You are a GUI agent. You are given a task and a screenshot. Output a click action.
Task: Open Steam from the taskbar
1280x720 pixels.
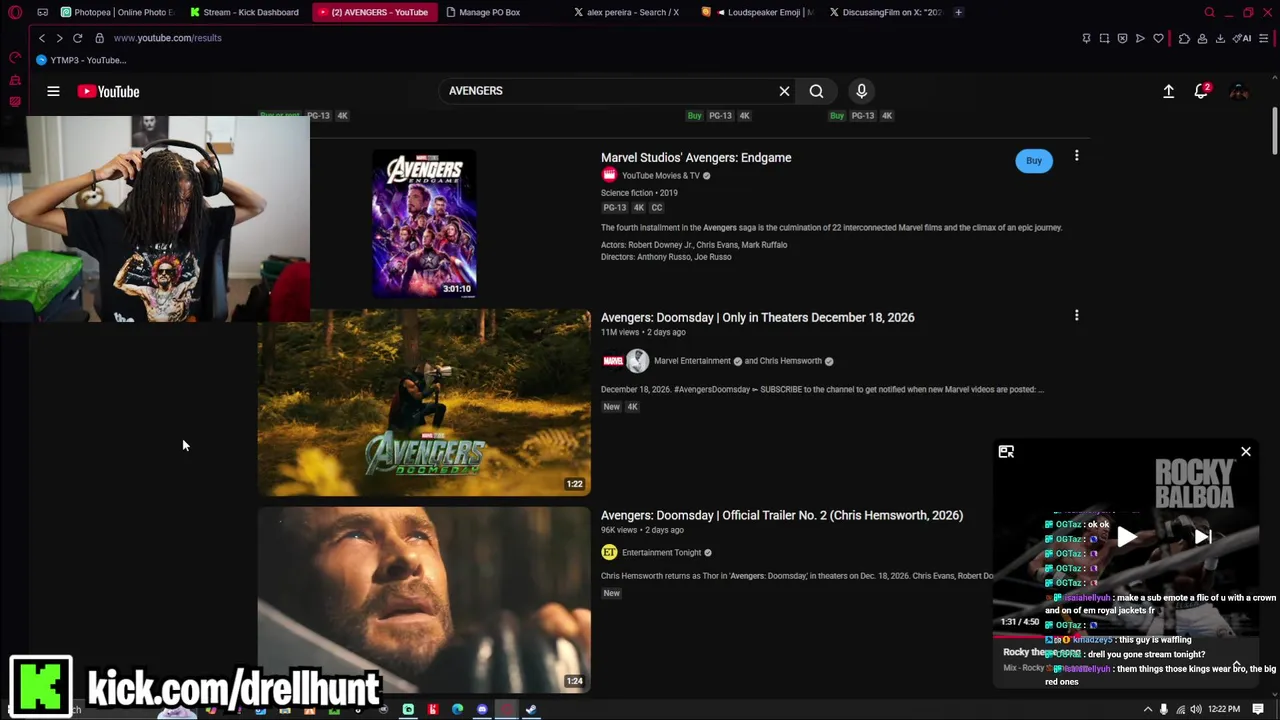(x=530, y=710)
